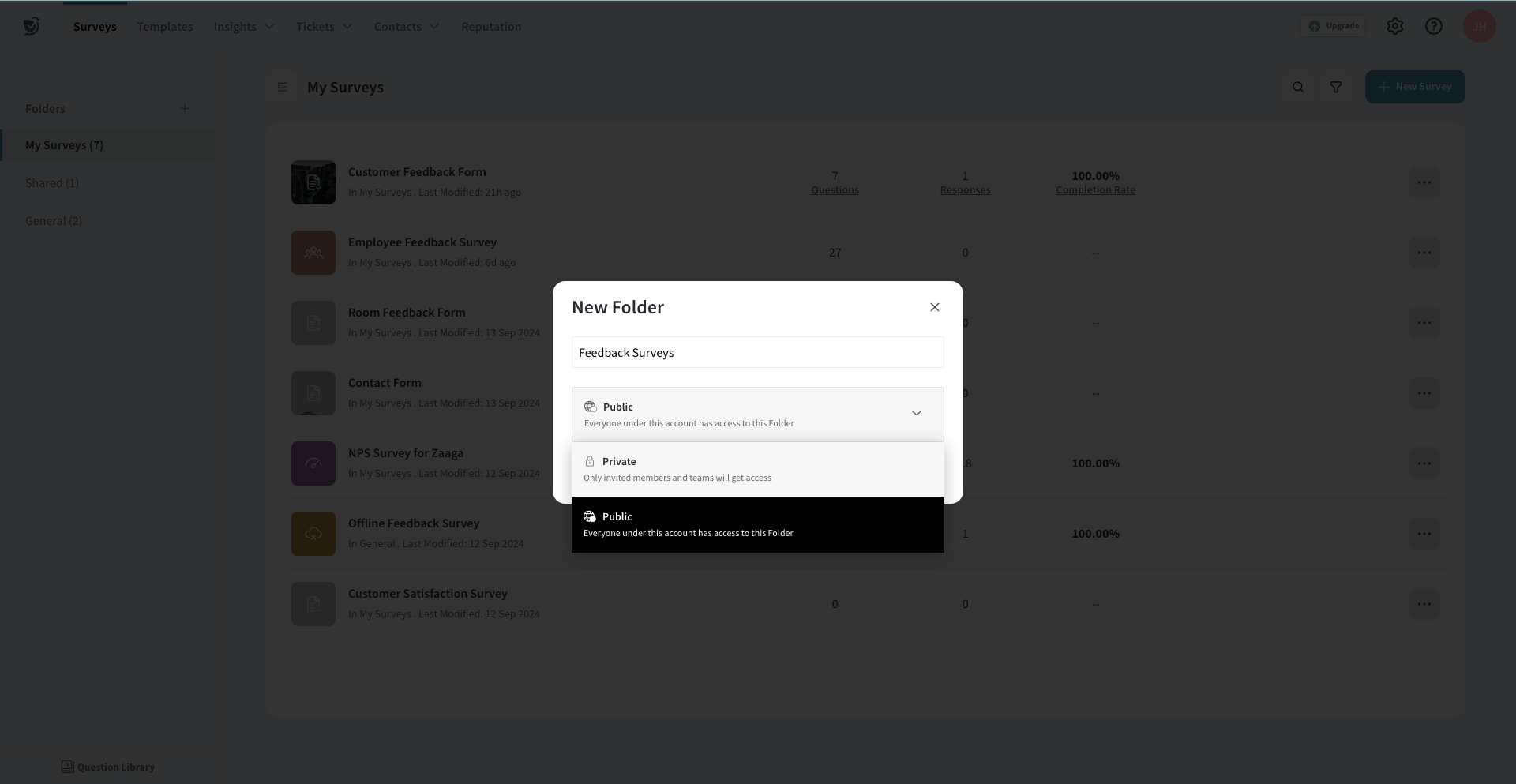Open the settings gear icon
The height and width of the screenshot is (784, 1516).
(x=1395, y=26)
